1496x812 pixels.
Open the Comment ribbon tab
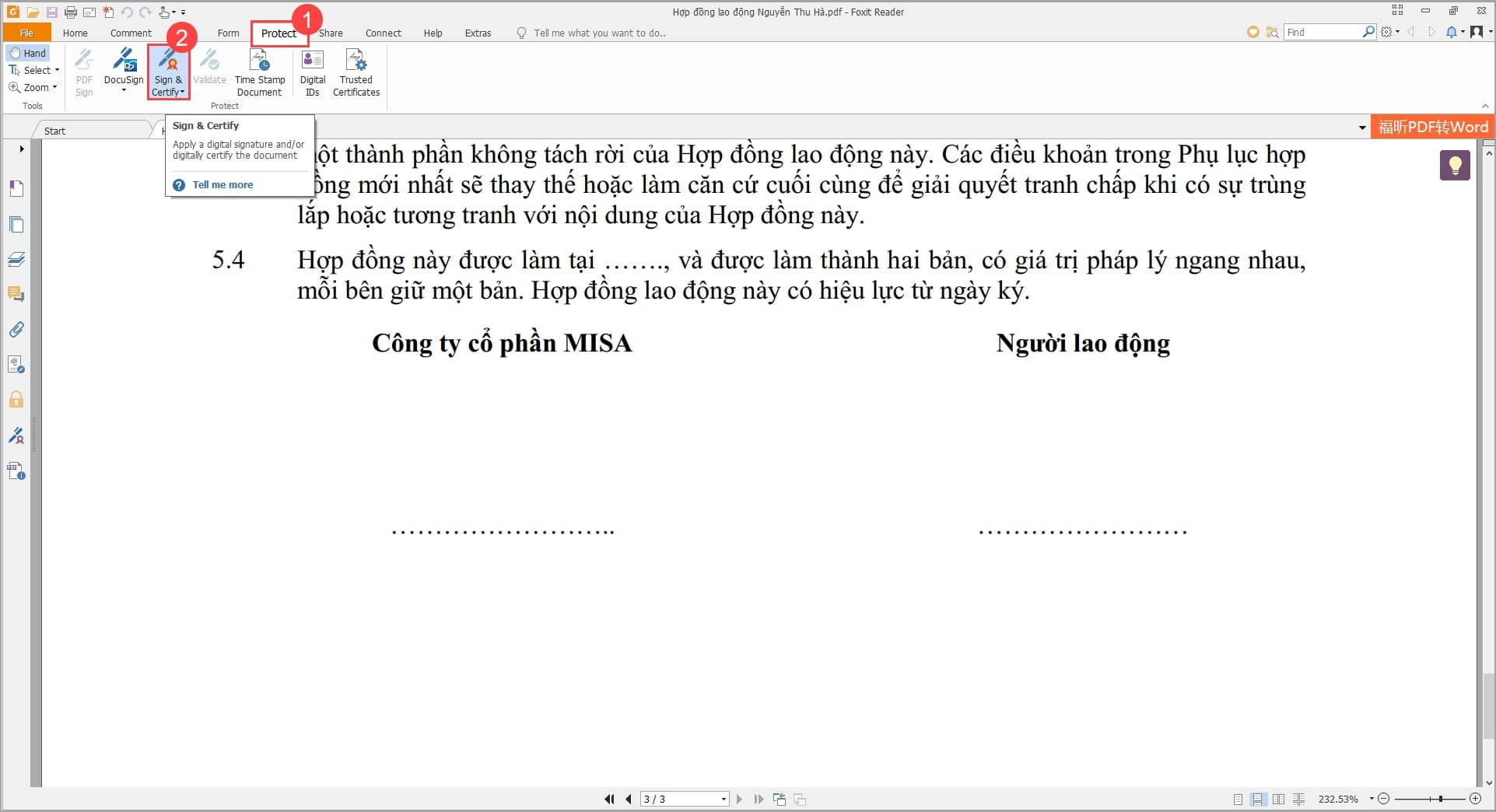pos(130,33)
